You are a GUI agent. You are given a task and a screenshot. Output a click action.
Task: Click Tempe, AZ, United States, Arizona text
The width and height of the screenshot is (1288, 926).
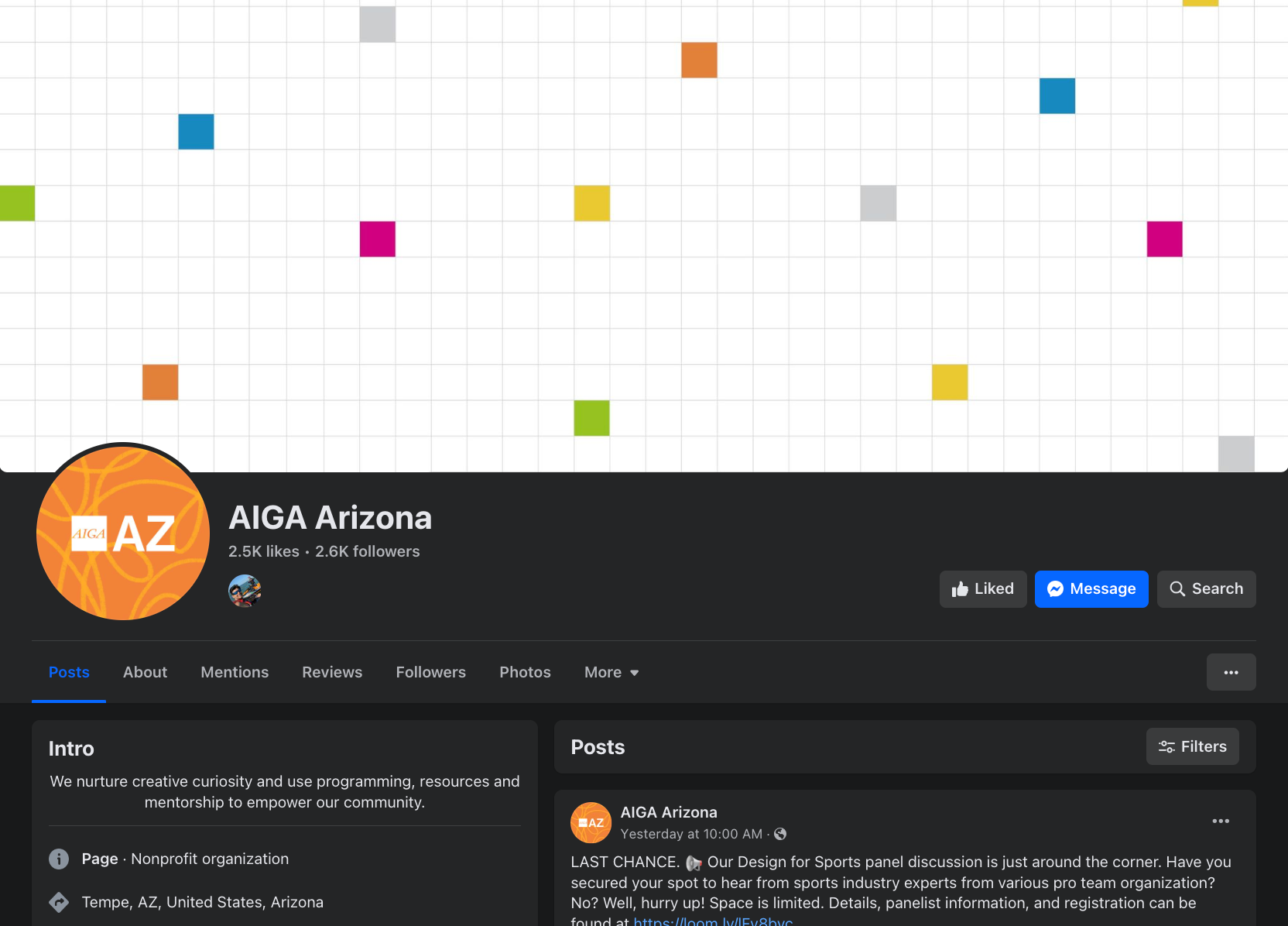coord(203,902)
